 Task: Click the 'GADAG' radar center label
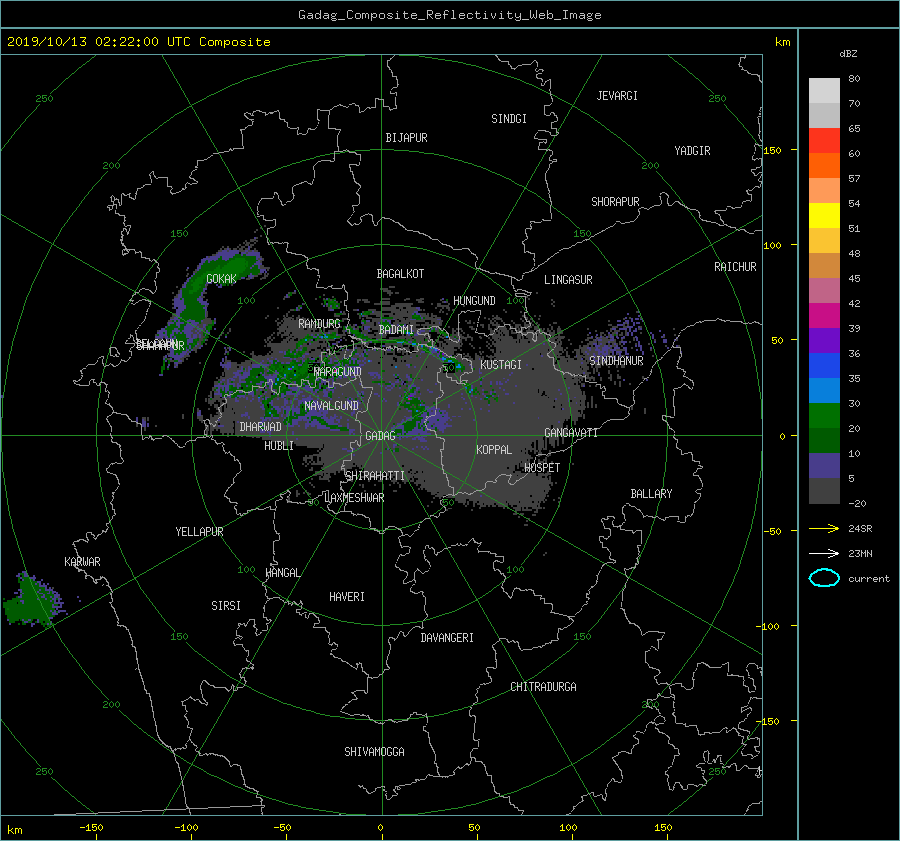380,436
